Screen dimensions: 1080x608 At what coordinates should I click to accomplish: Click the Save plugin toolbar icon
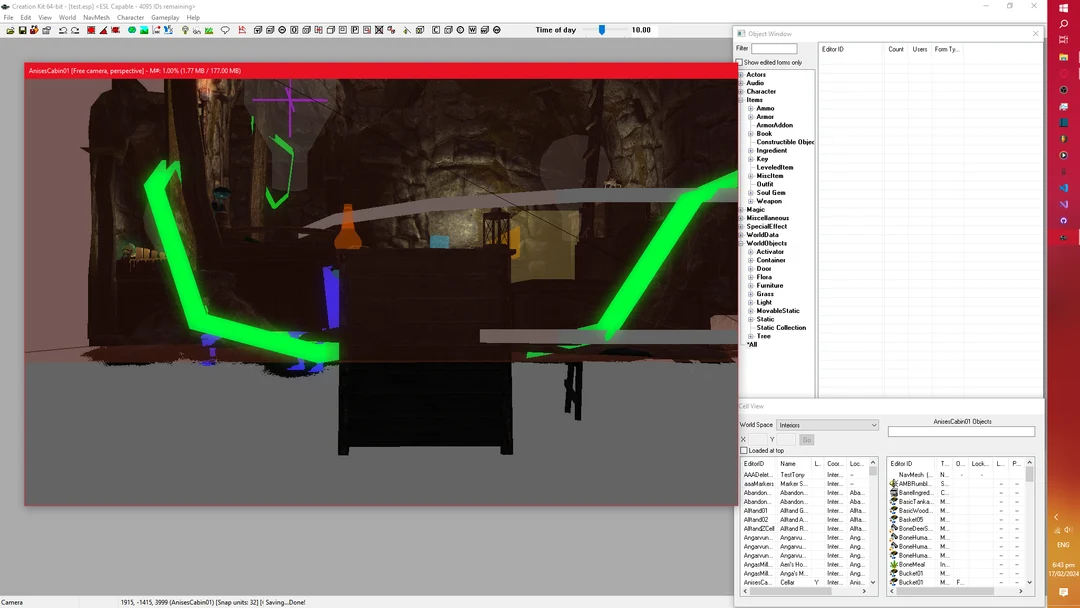tap(22, 30)
